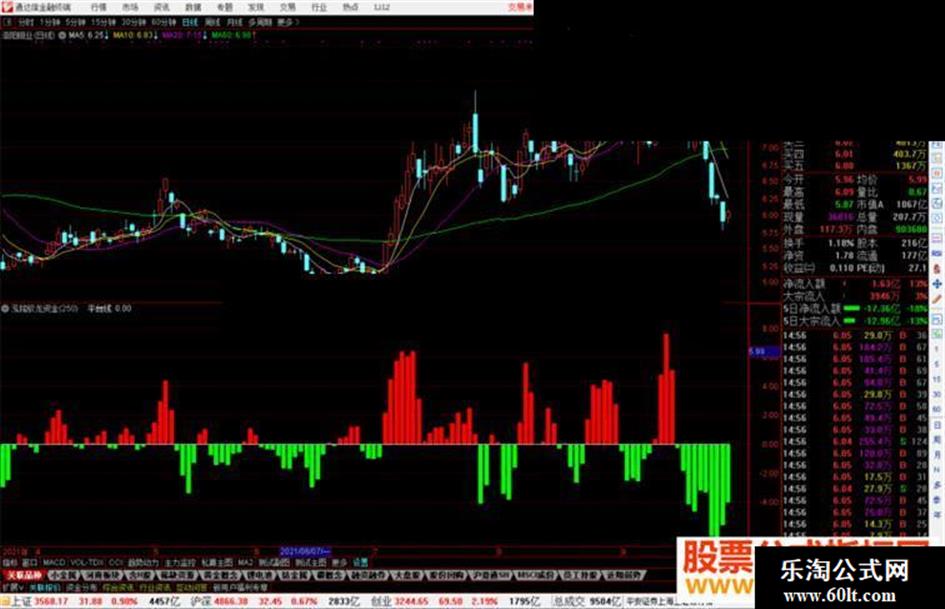
Task: Select the 月线 monthly period
Action: (234, 22)
